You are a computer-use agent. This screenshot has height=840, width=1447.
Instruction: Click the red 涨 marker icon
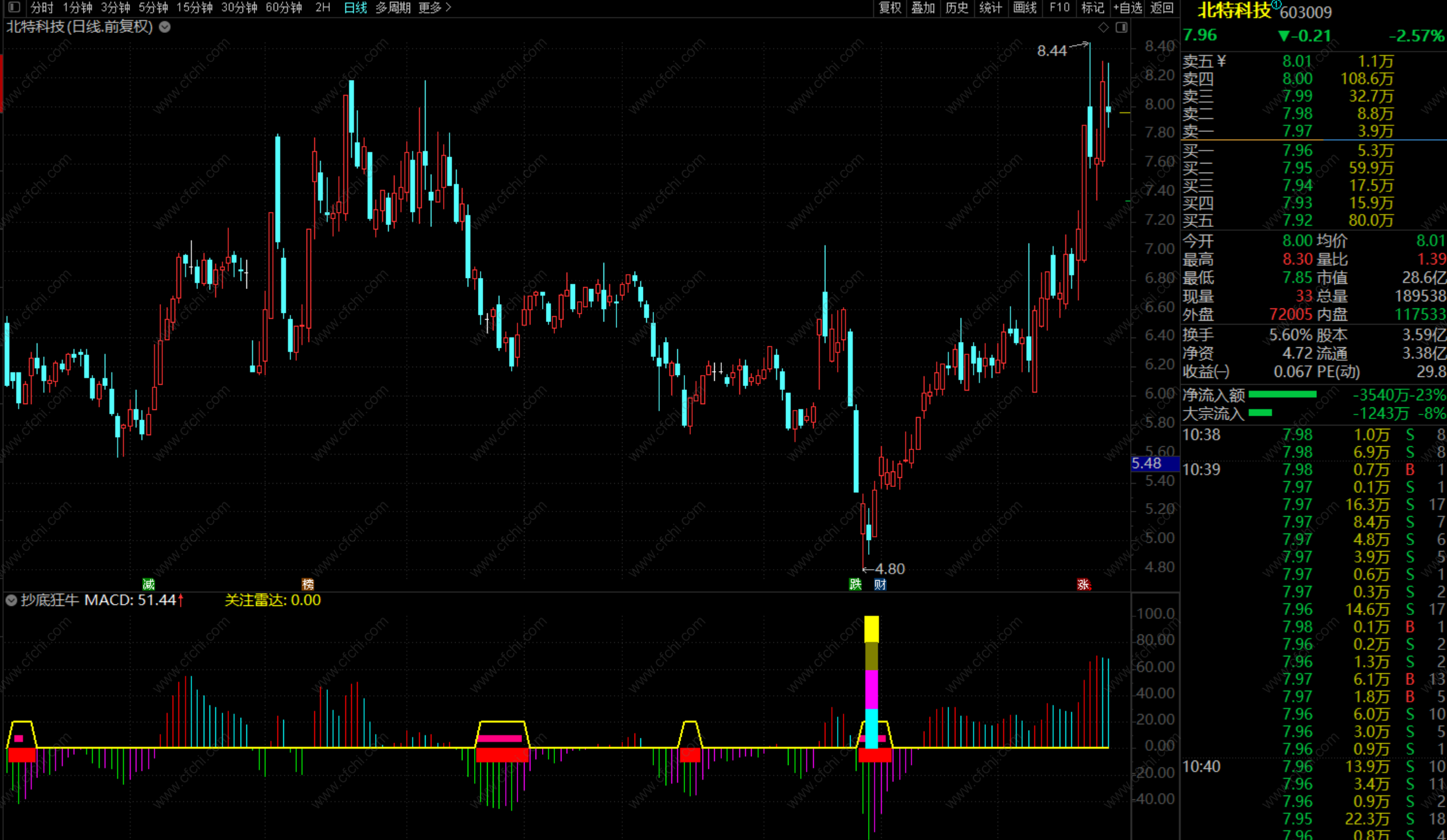1083,585
